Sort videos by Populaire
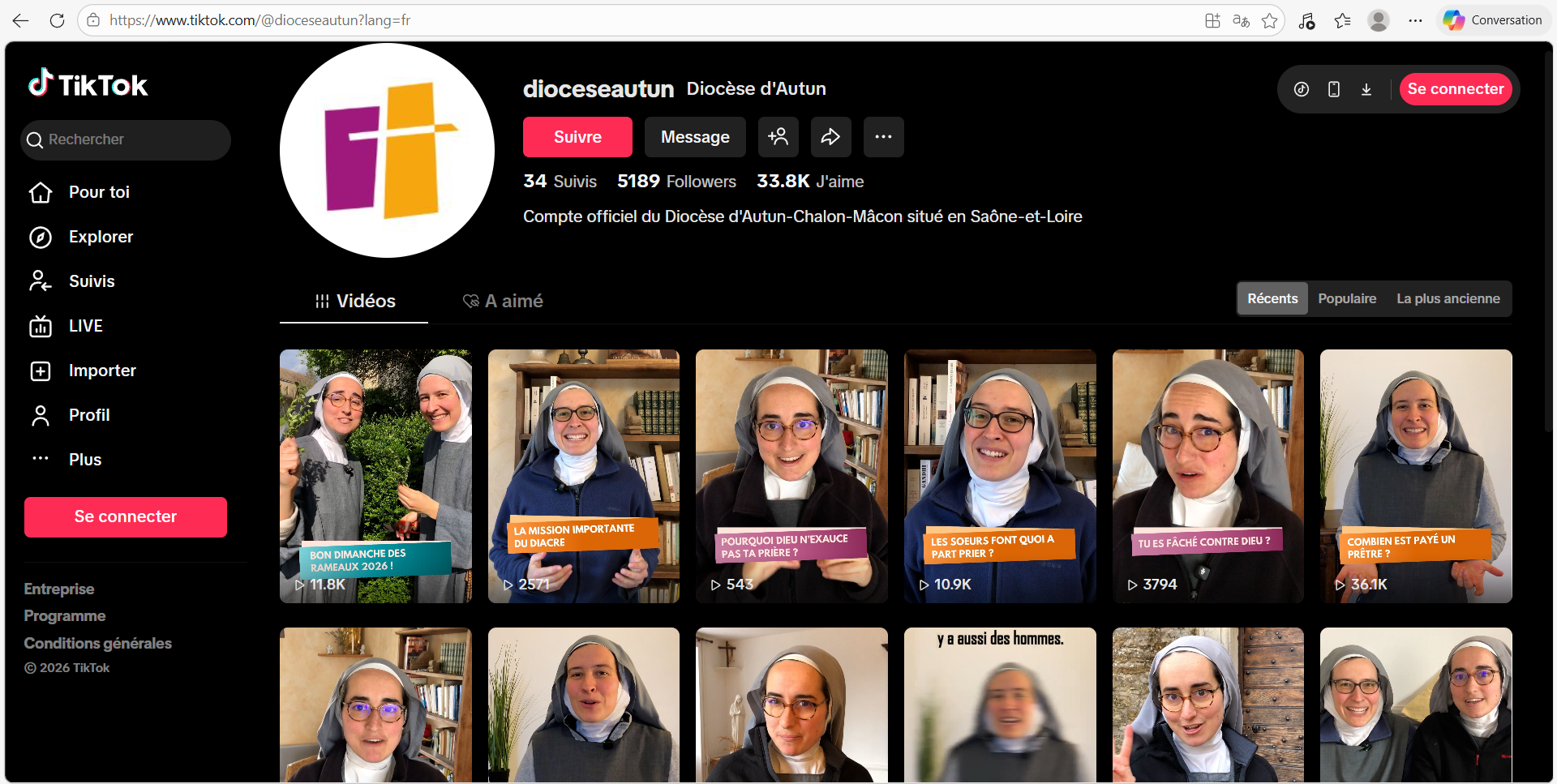The width and height of the screenshot is (1557, 784). click(x=1347, y=298)
